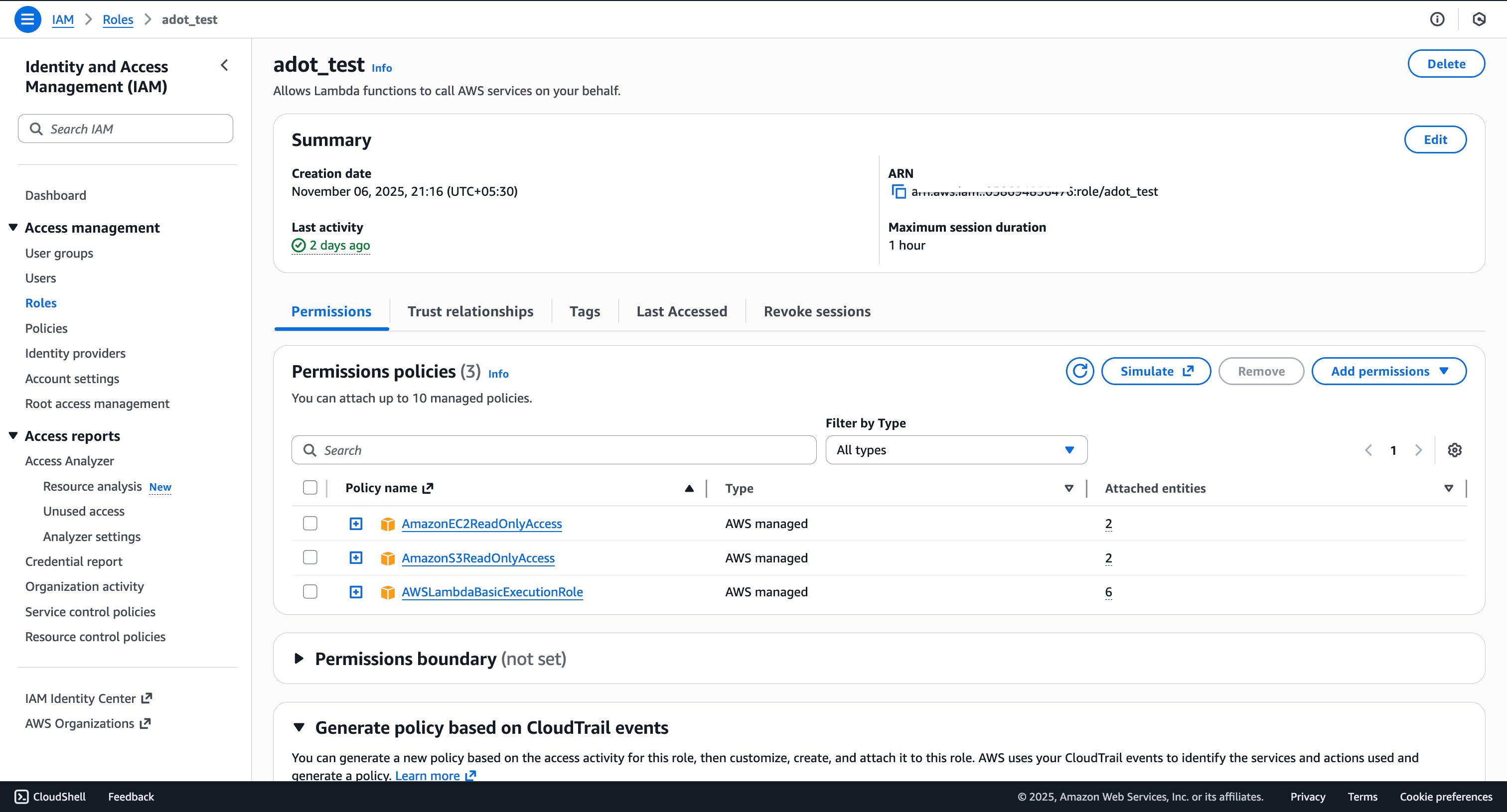Click the Delete role button
The image size is (1507, 812).
1446,64
